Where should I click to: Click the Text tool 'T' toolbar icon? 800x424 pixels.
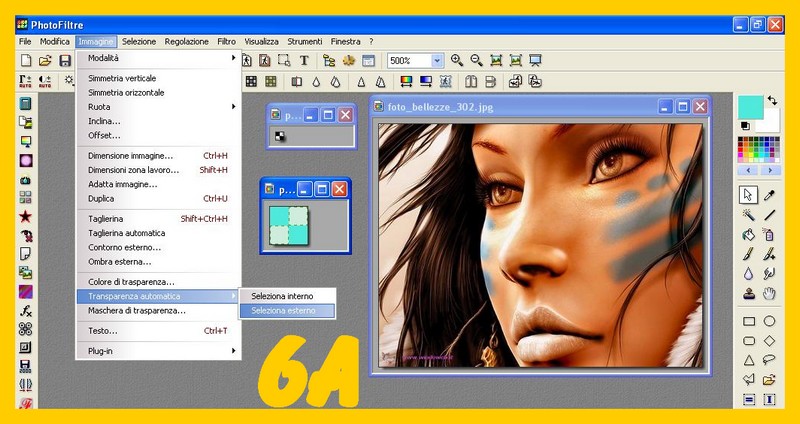tap(304, 61)
